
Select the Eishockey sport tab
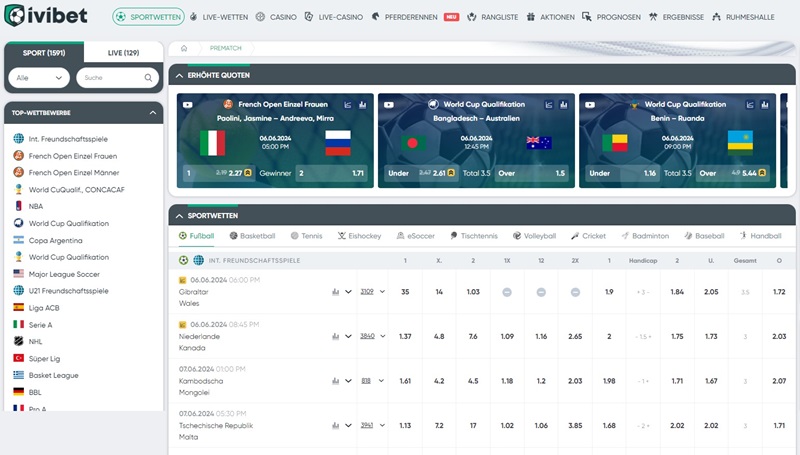point(359,236)
